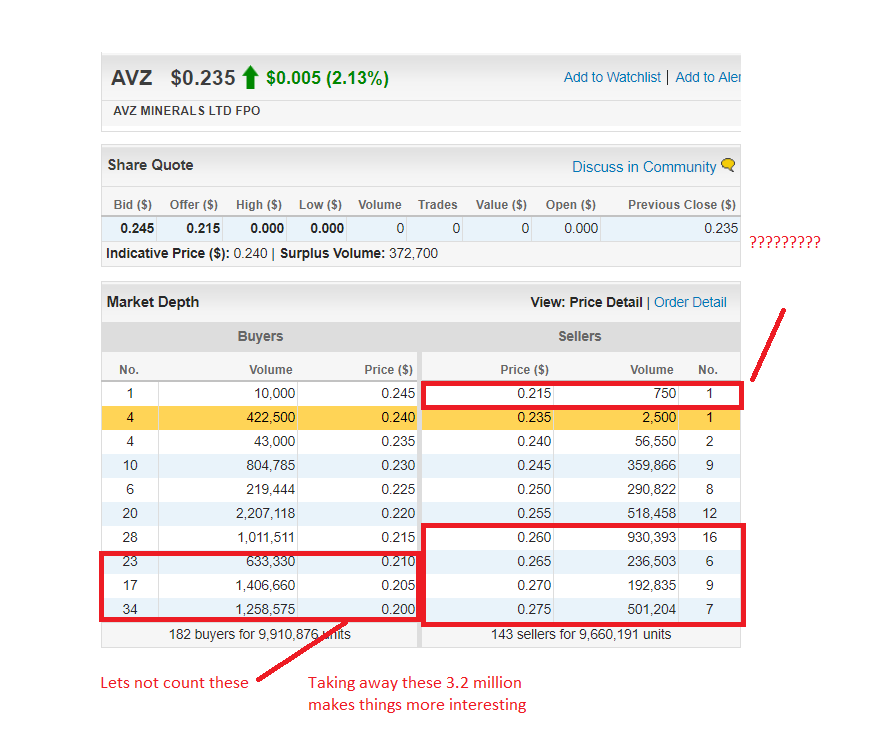Click seller volume 56,550
Viewport: 870px width, 749px height.
click(656, 441)
